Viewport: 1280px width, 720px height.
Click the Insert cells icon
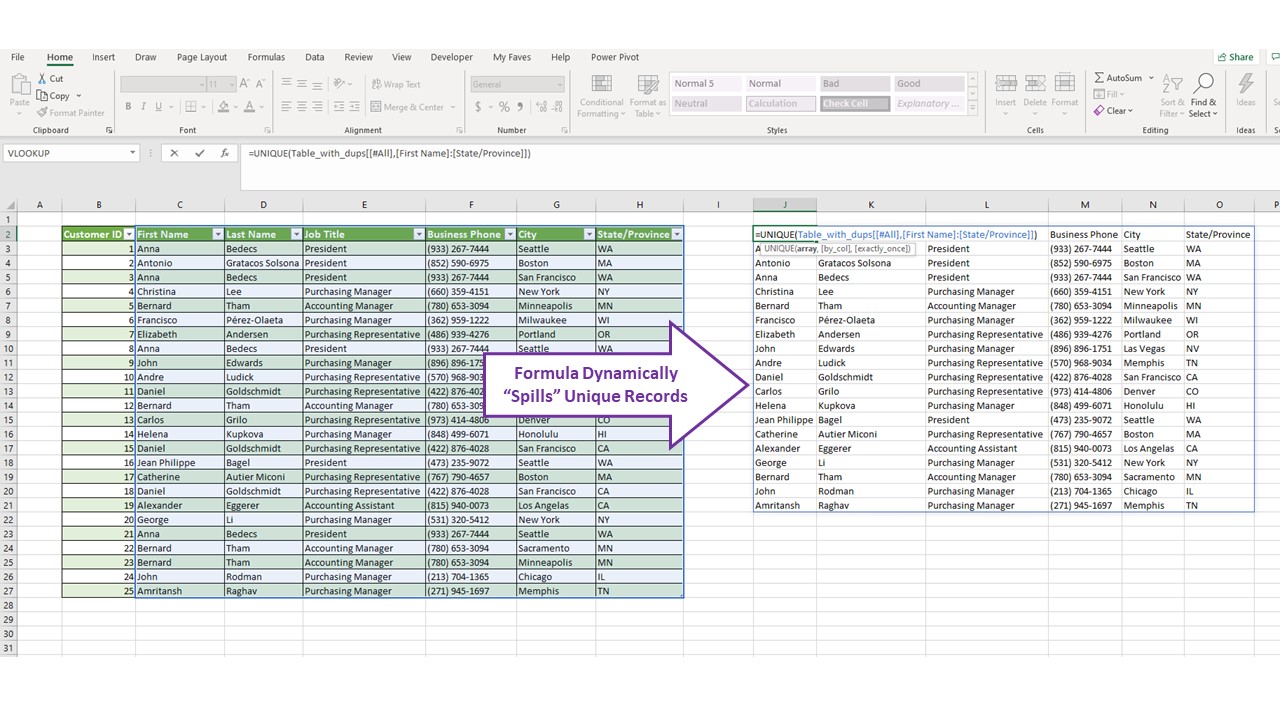1005,85
